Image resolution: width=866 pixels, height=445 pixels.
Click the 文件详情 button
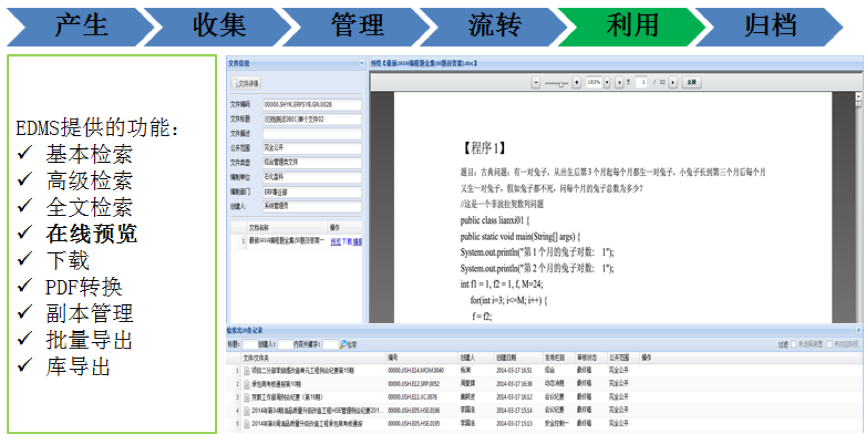(246, 83)
